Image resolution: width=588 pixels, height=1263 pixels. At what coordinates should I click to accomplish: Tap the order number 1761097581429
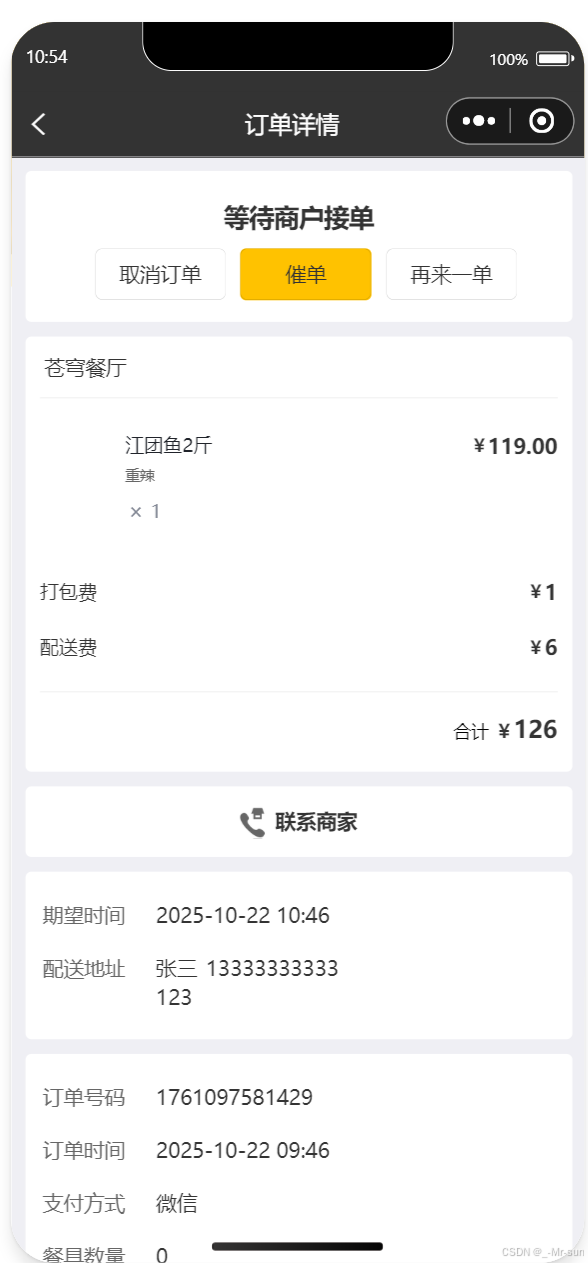tap(232, 1097)
